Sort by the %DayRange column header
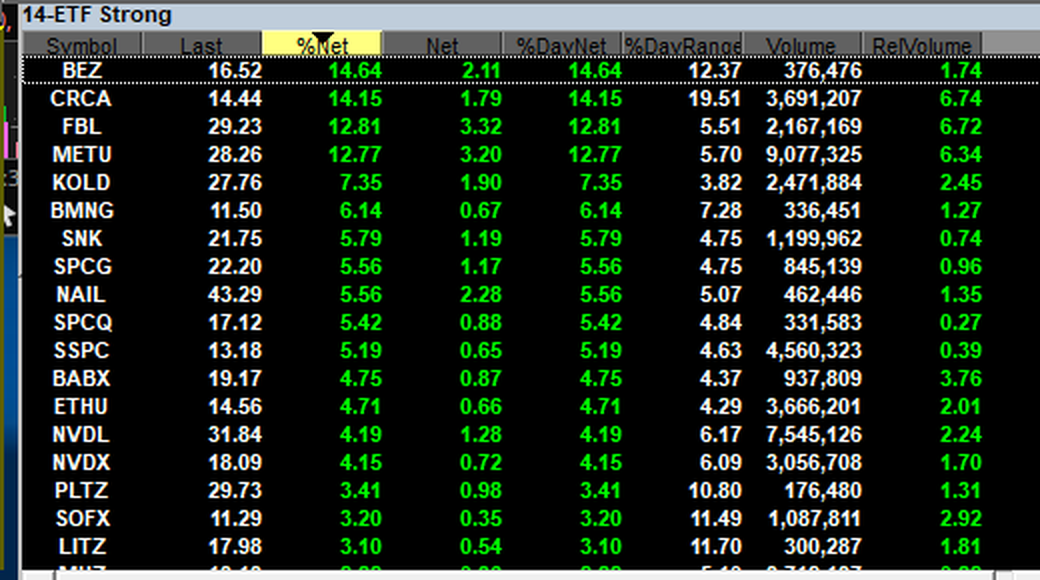The image size is (1040, 580). coord(682,44)
